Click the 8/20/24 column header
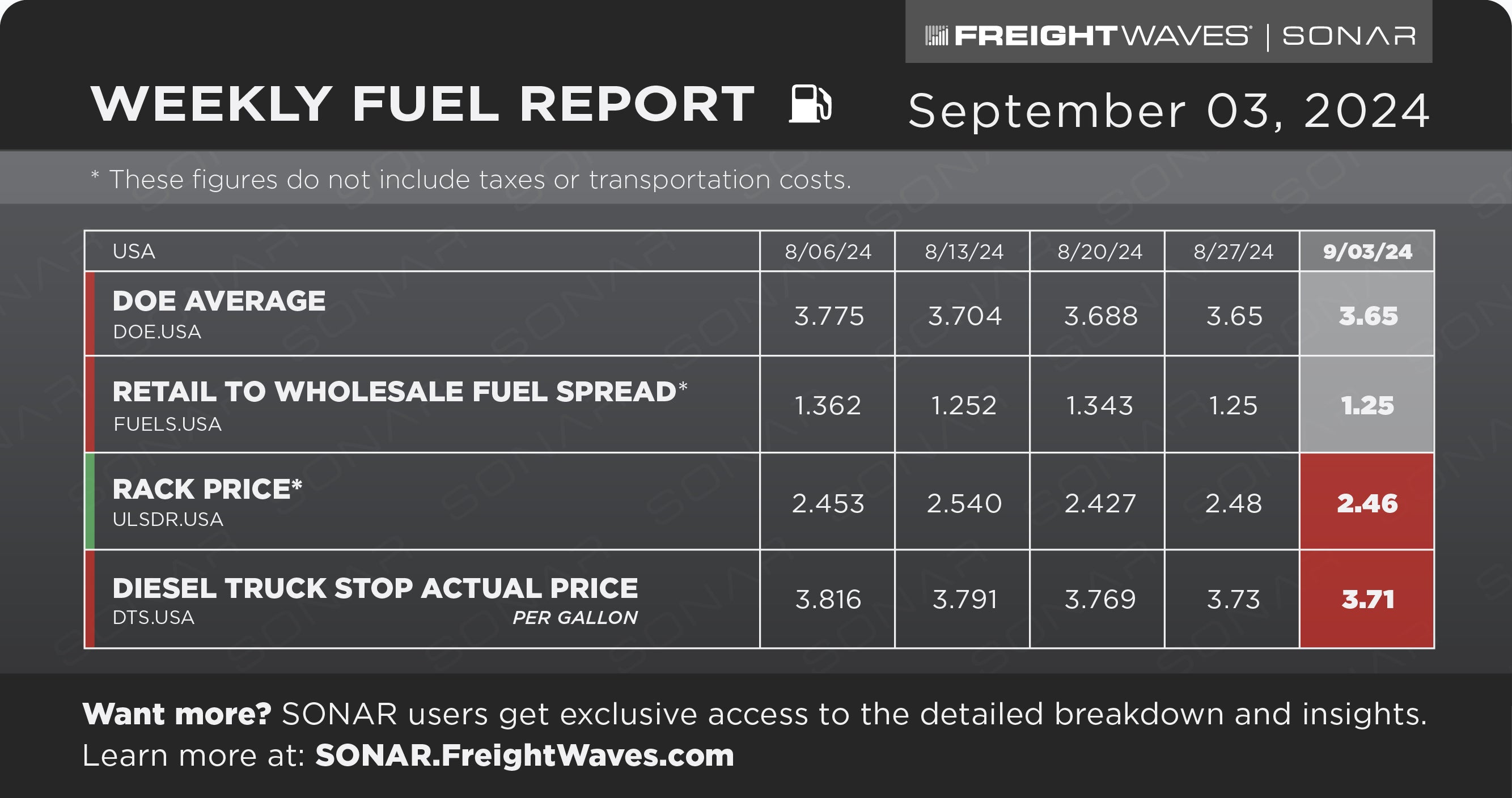Viewport: 1512px width, 798px height. (x=1099, y=251)
